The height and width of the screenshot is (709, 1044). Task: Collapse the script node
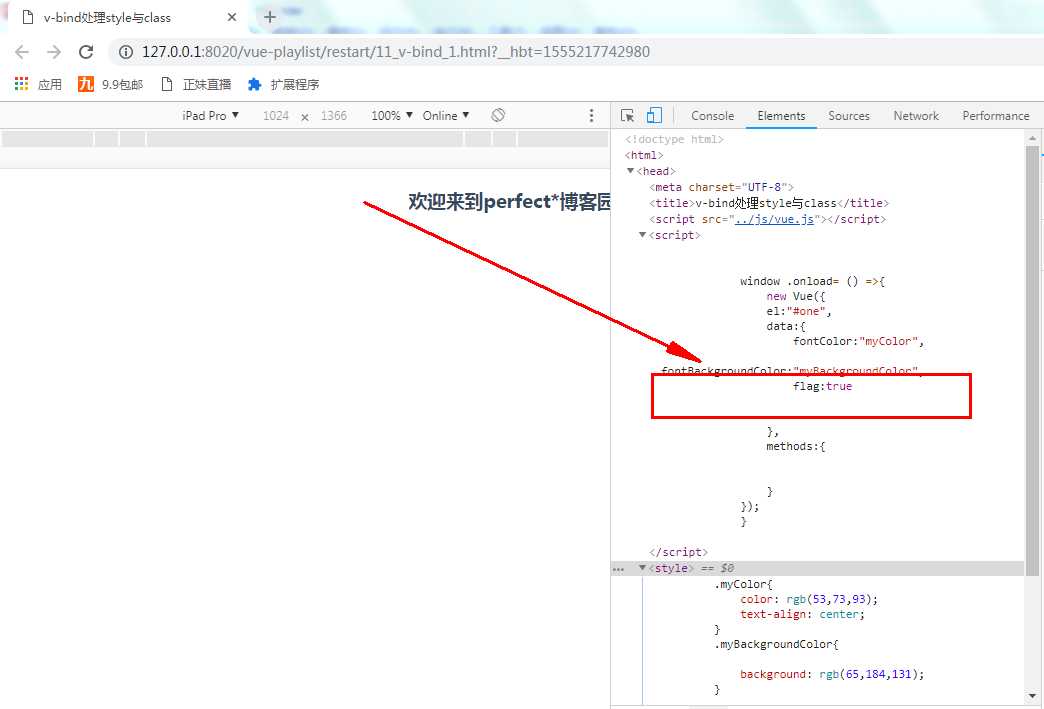click(x=643, y=235)
